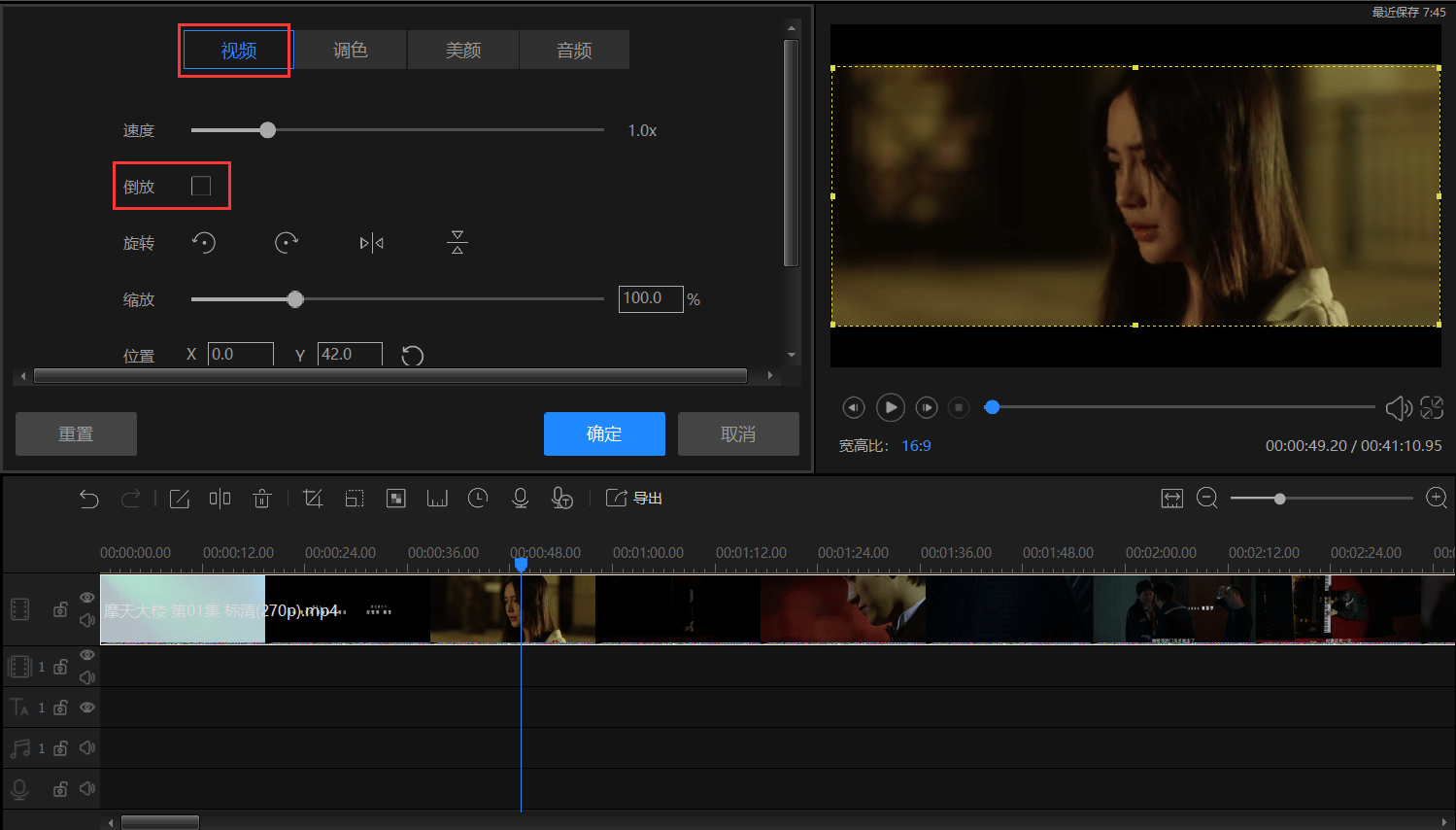Image resolution: width=1456 pixels, height=830 pixels.
Task: Toggle the preview volume speaker icon
Action: [1399, 408]
